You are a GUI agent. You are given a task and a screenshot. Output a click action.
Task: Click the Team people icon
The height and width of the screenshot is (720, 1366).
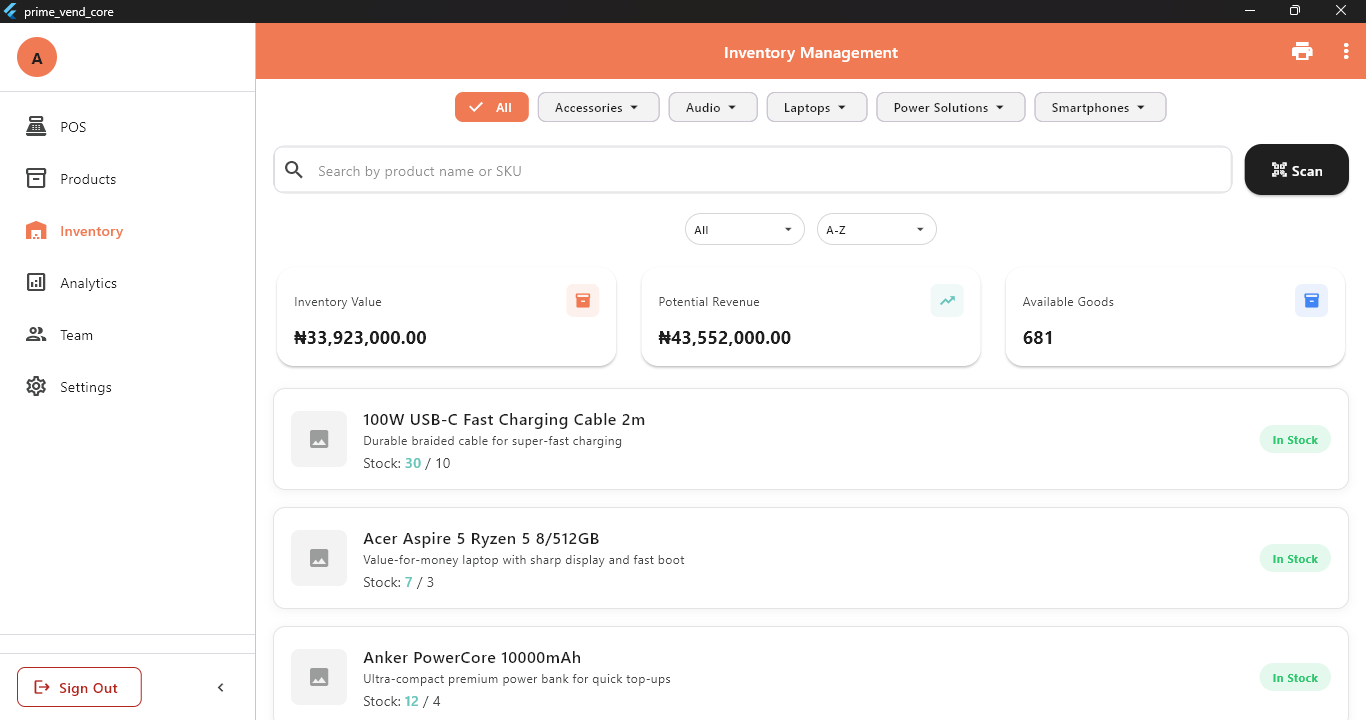point(36,335)
